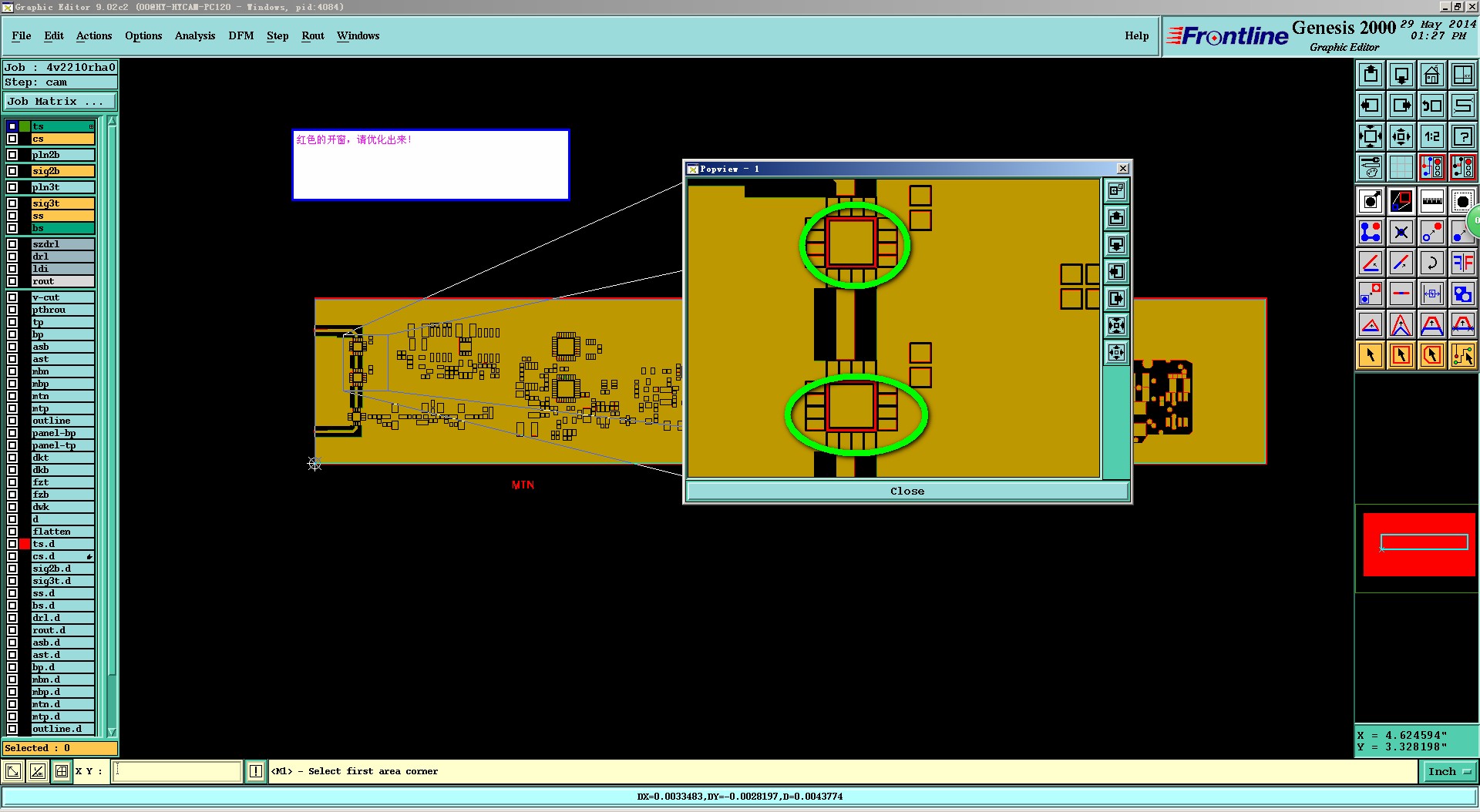1480x812 pixels.
Task: Click the previous view undo-zoom icon
Action: [1432, 106]
